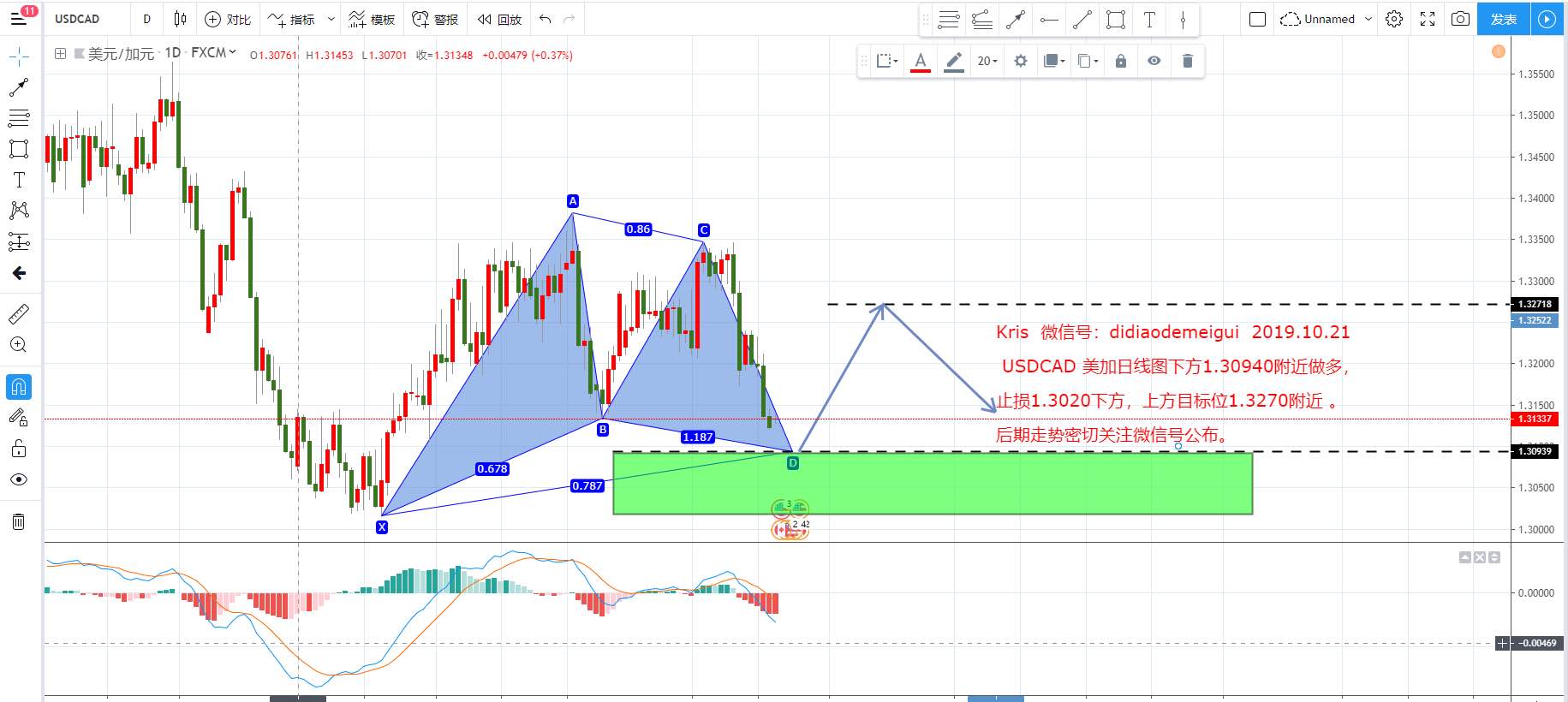Take a chart snapshot with camera icon
This screenshot has height=702, width=1568.
pos(1461,19)
